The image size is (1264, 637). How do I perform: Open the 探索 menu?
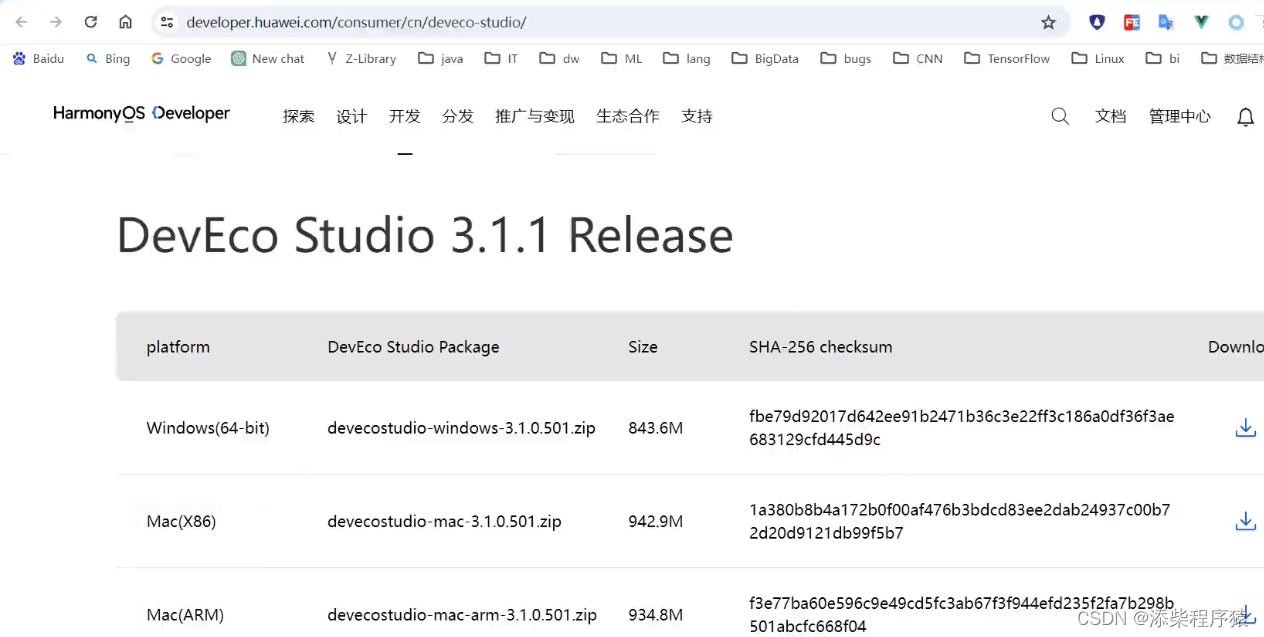click(x=298, y=116)
